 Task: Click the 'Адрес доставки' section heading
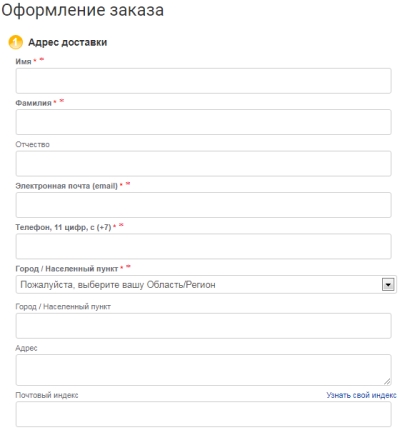point(68,42)
